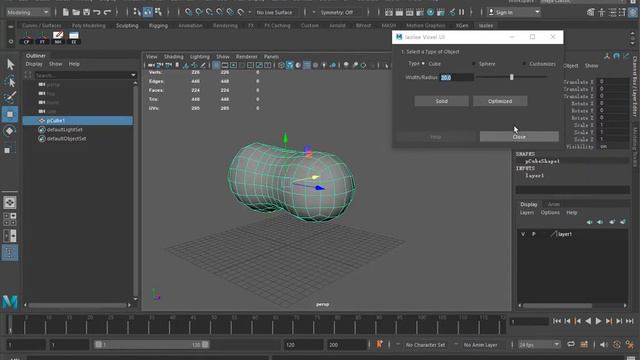
Task: Adjust the Width/Radius slider handle
Action: 511,77
